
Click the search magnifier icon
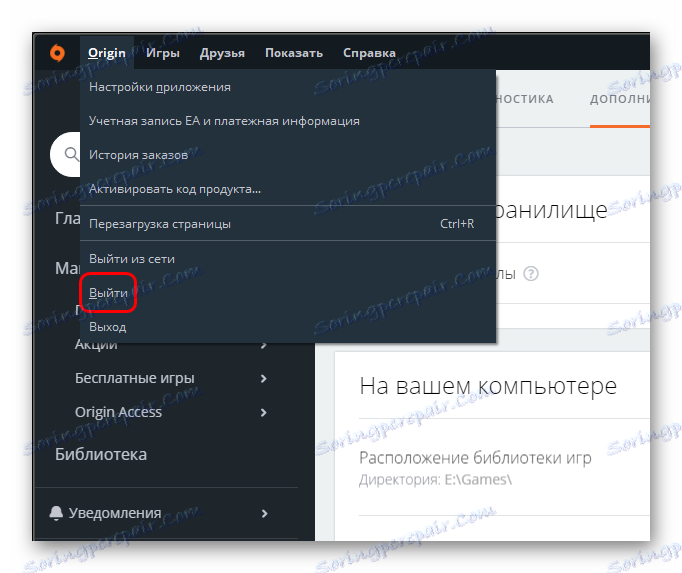[x=71, y=154]
